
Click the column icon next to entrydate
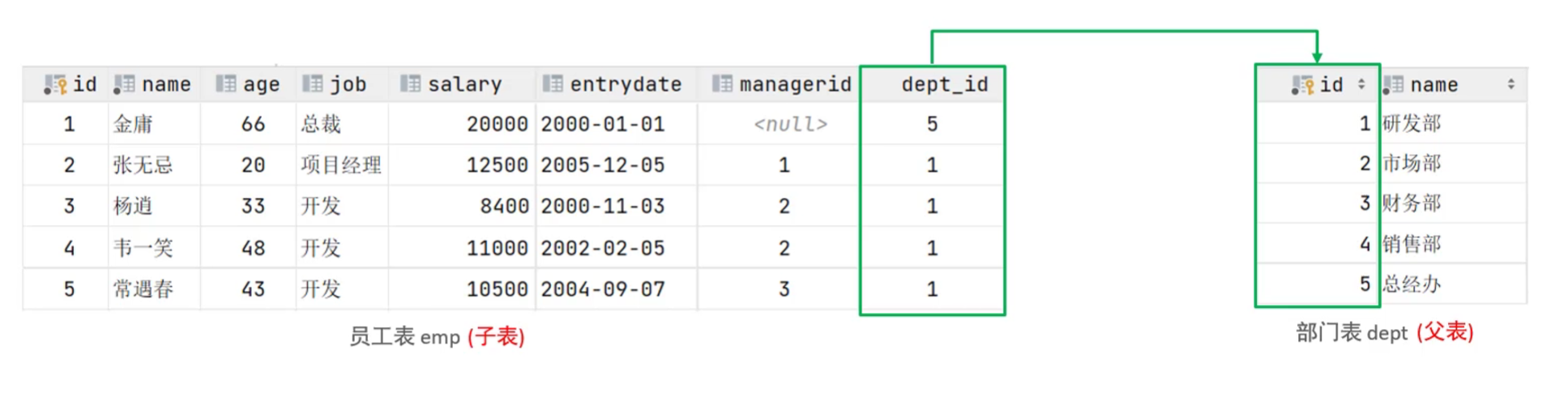(553, 84)
